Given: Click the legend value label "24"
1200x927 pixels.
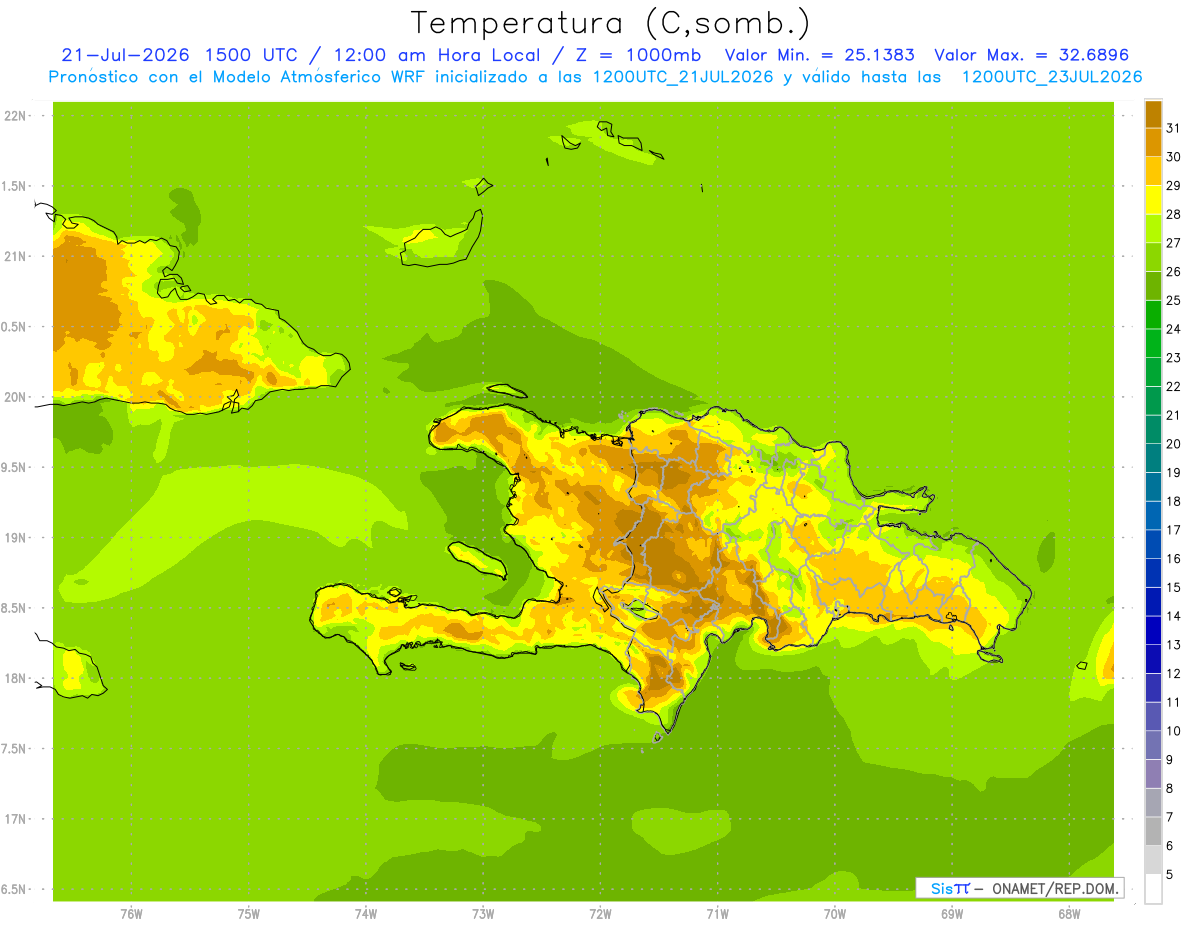Looking at the screenshot, I should click(x=1173, y=329).
